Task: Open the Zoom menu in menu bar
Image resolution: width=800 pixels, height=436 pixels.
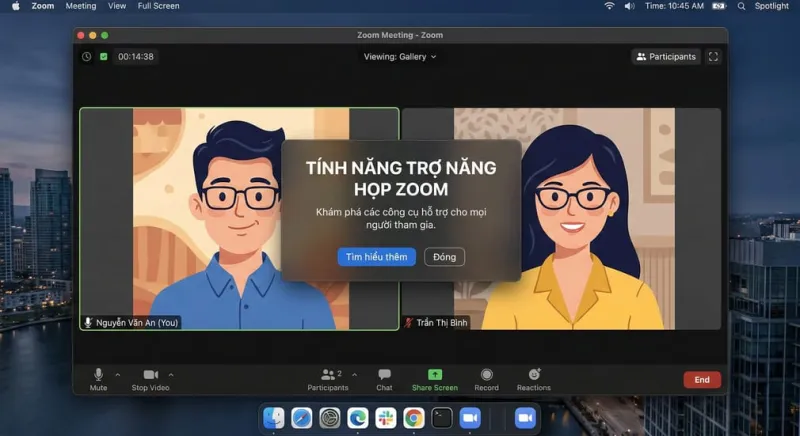Action: click(43, 6)
